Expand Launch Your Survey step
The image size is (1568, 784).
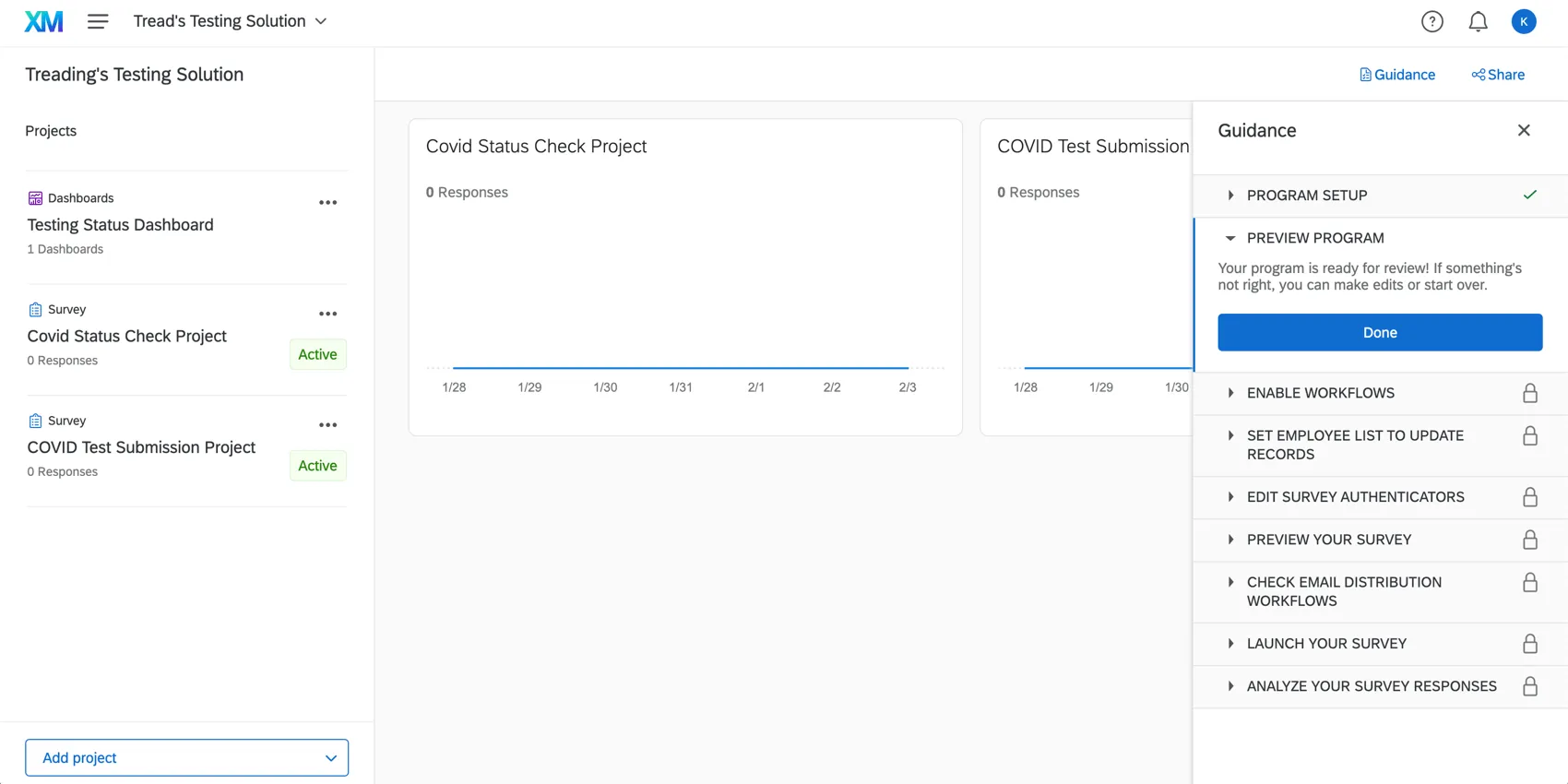[1325, 644]
